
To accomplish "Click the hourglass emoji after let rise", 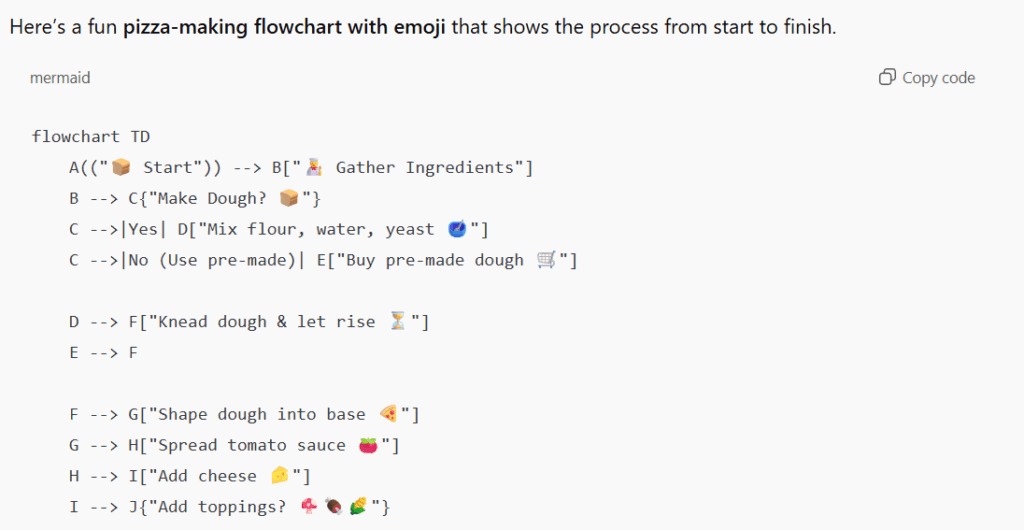I will pyautogui.click(x=398, y=322).
